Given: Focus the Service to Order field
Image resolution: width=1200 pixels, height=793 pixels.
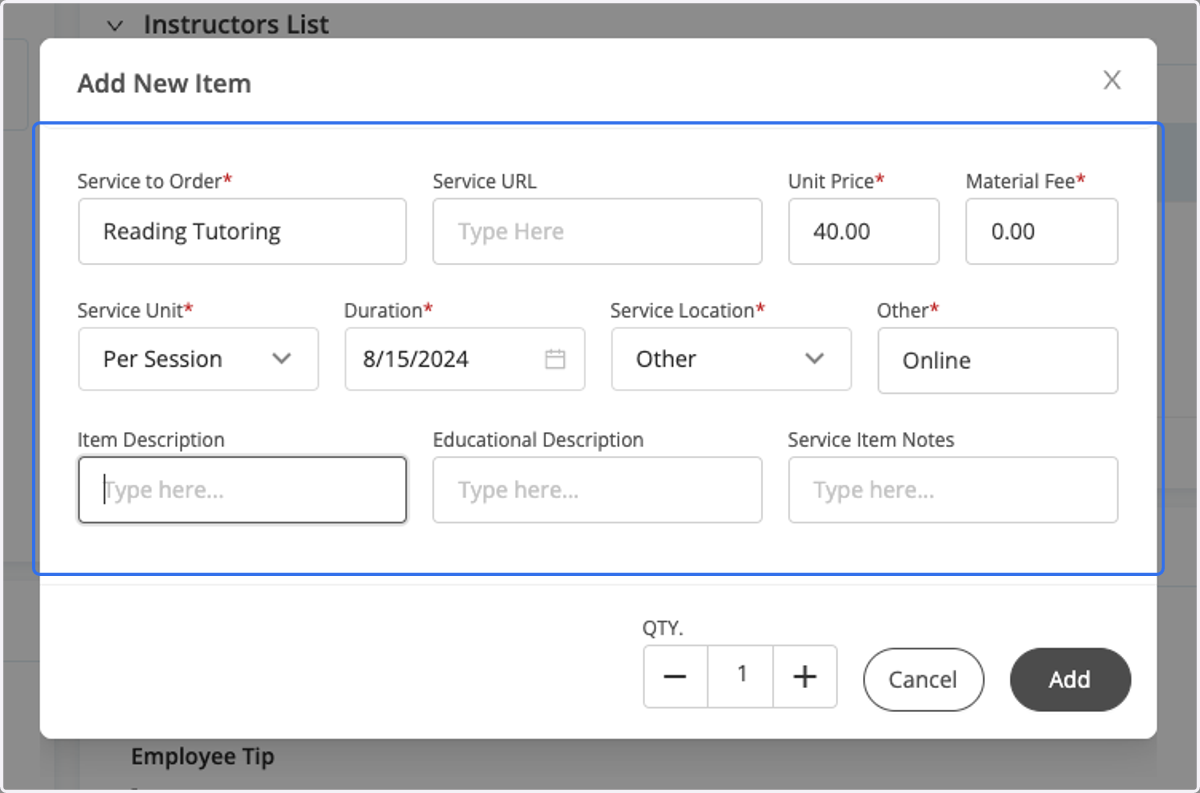Looking at the screenshot, I should tap(242, 231).
